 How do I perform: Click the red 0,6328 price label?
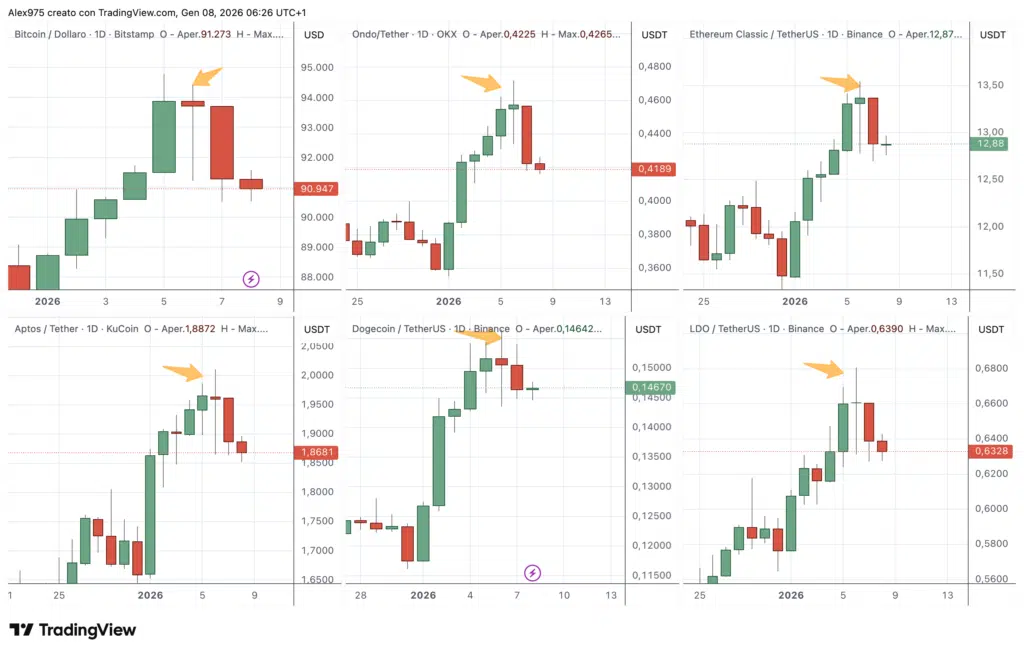(990, 452)
